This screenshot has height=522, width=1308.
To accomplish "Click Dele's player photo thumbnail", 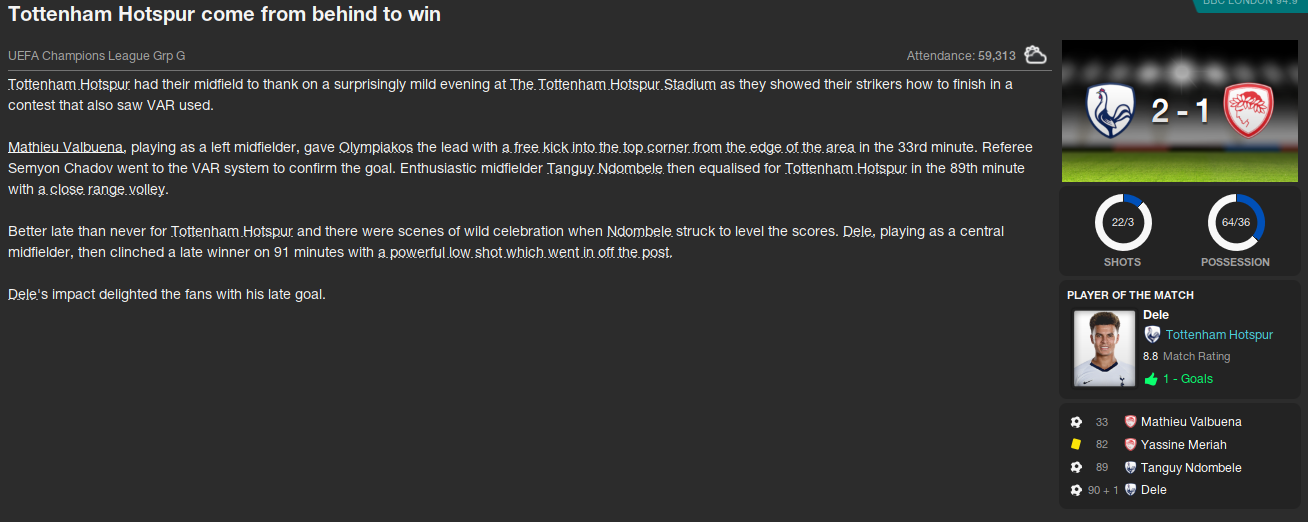I will tap(1104, 349).
